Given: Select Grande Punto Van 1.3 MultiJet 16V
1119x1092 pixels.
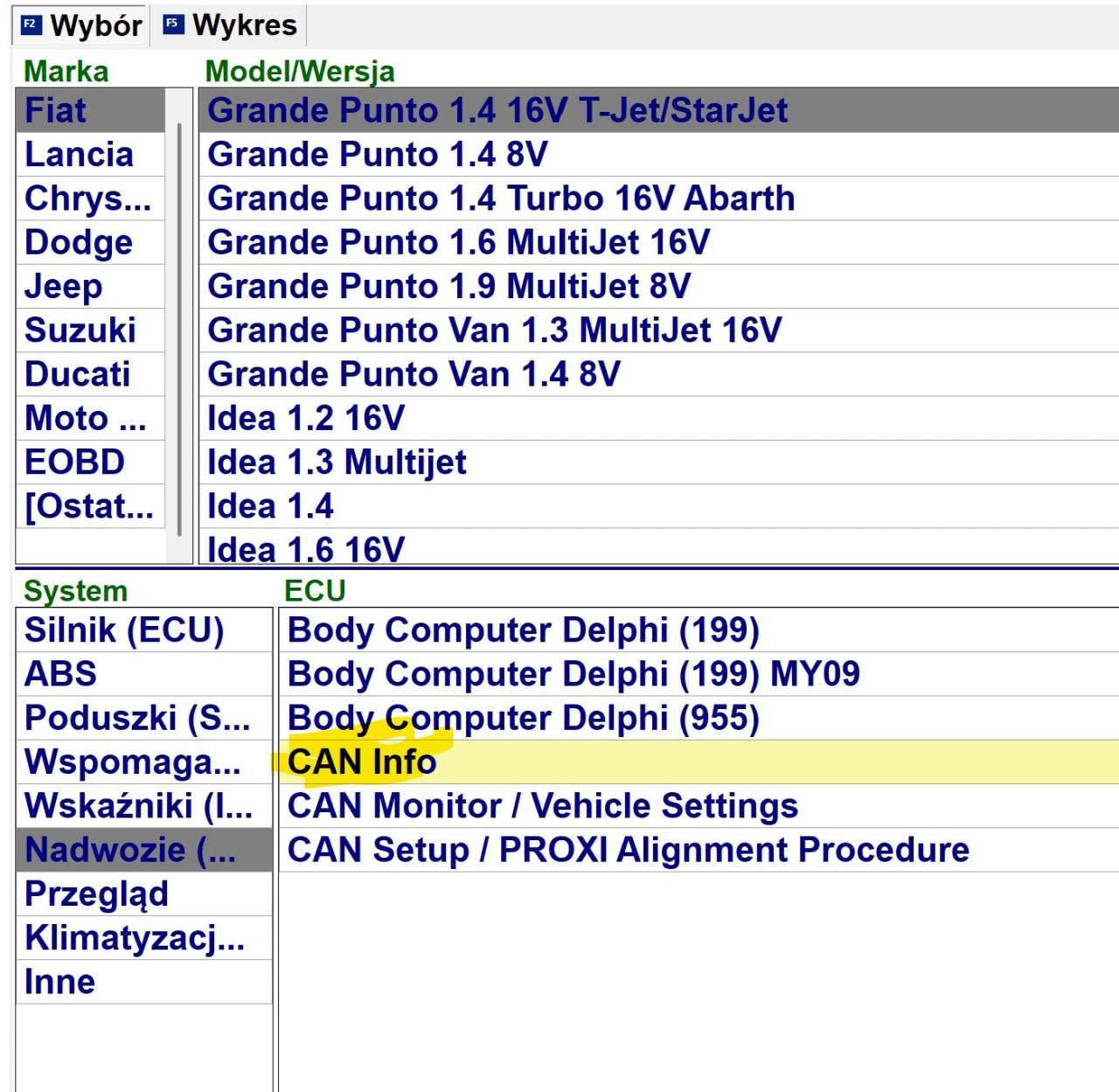Looking at the screenshot, I should tap(494, 330).
